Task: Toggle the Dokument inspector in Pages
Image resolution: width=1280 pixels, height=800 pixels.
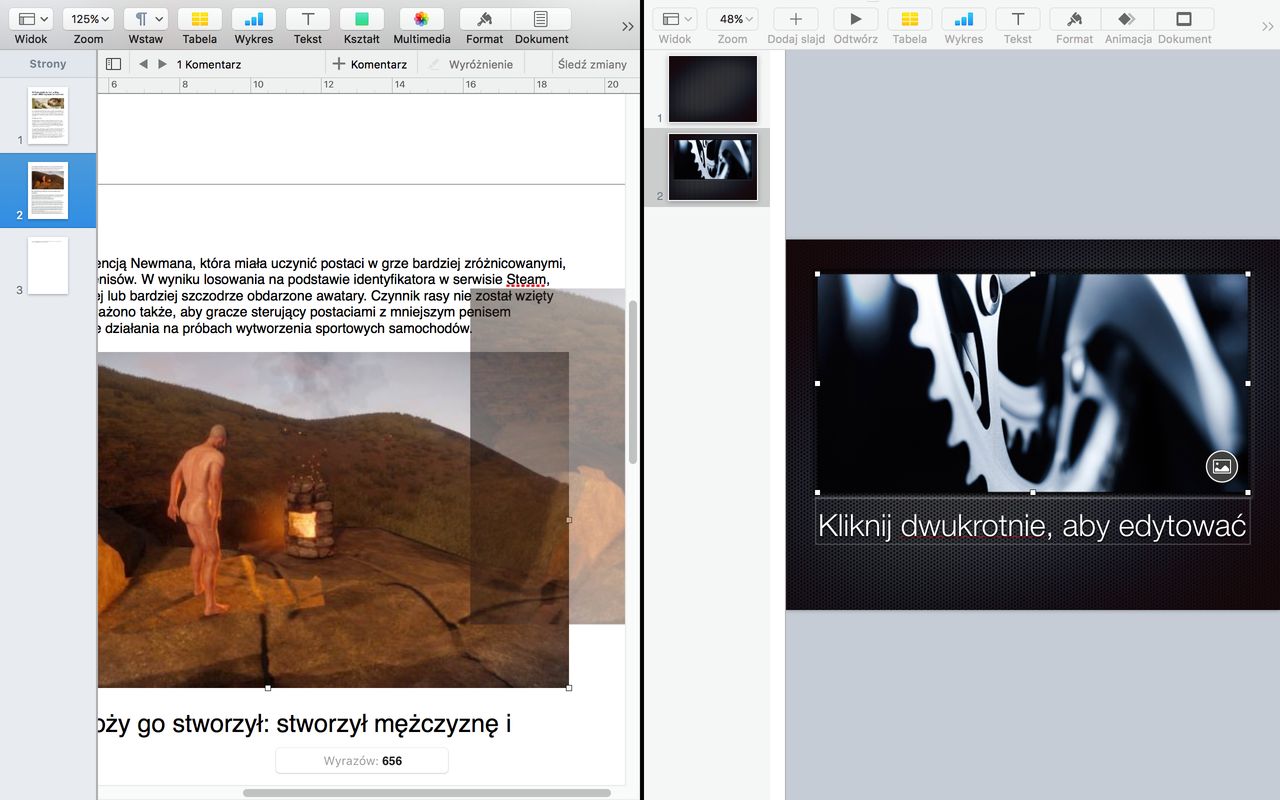Action: [541, 20]
